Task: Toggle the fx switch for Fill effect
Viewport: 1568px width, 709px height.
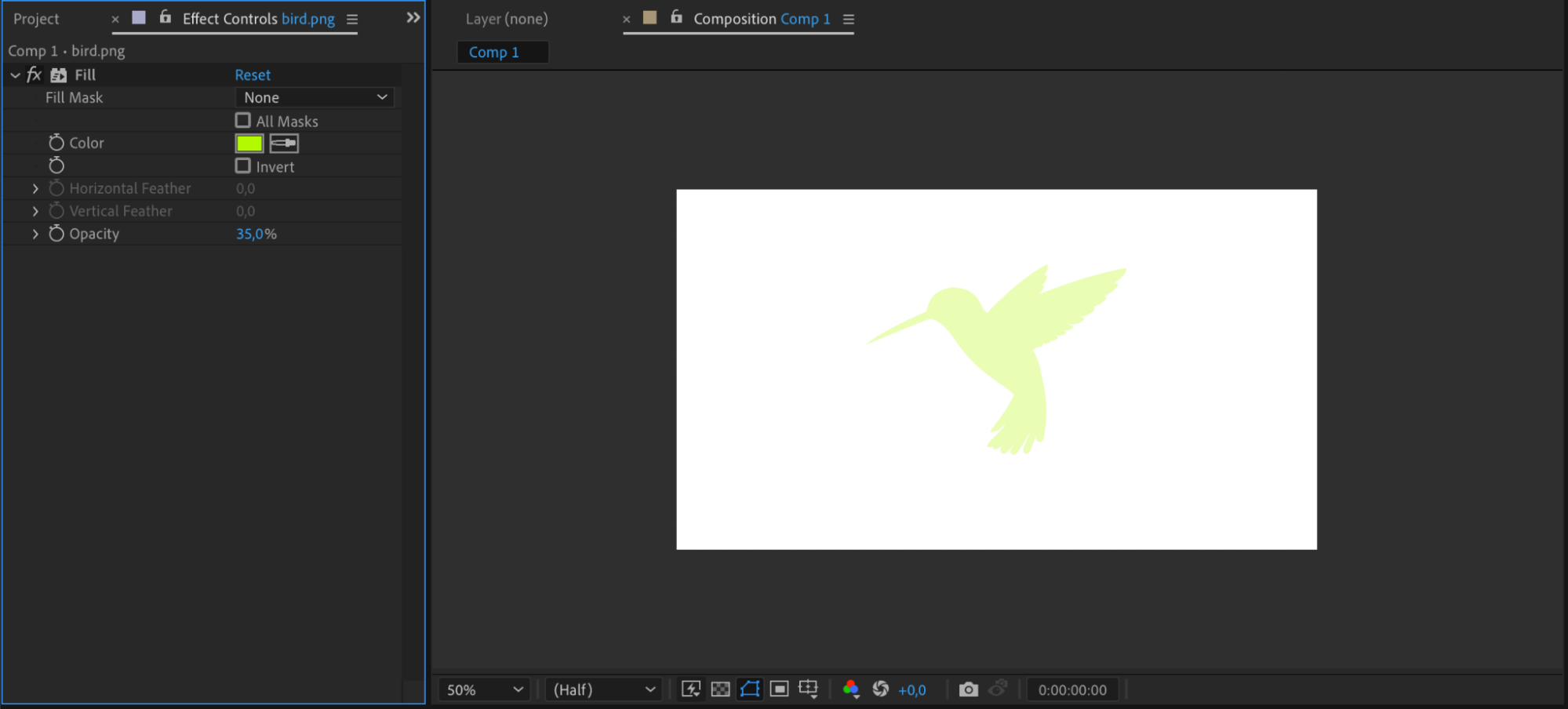Action: click(x=34, y=75)
